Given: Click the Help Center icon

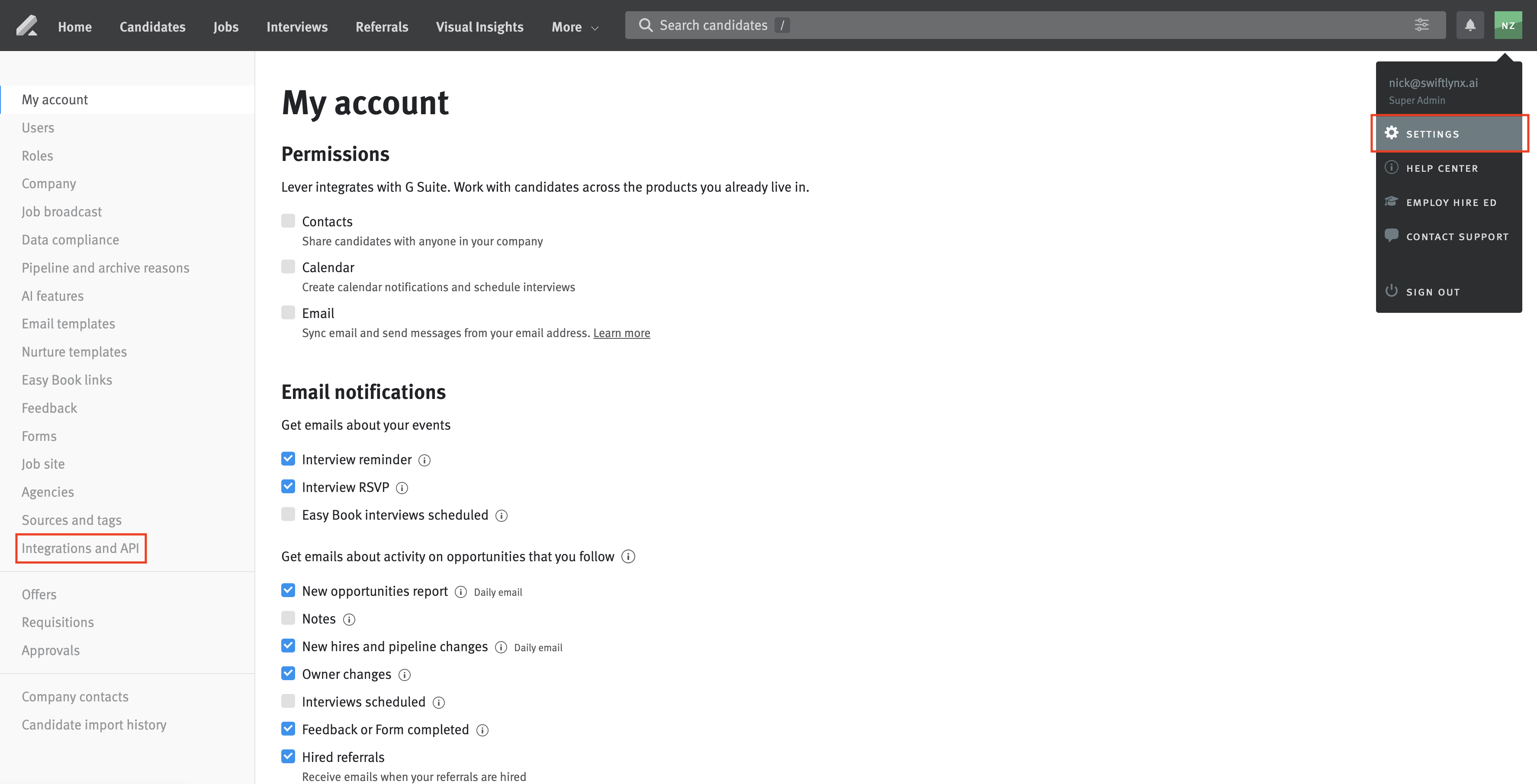Looking at the screenshot, I should click(x=1392, y=167).
